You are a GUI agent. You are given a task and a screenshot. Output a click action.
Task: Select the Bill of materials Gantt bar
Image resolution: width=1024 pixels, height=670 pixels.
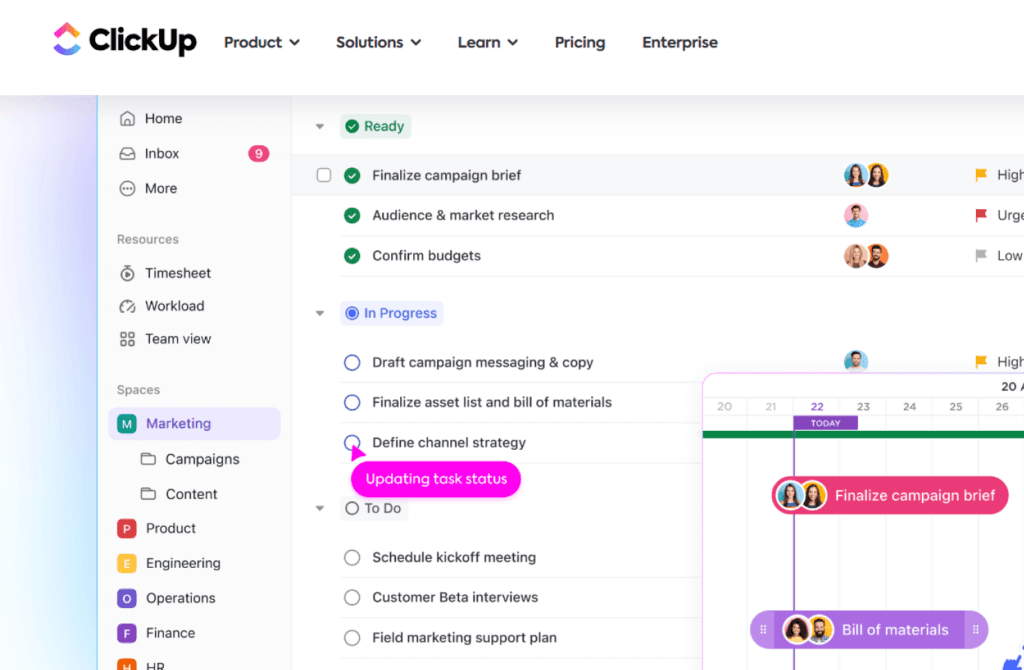(x=869, y=630)
